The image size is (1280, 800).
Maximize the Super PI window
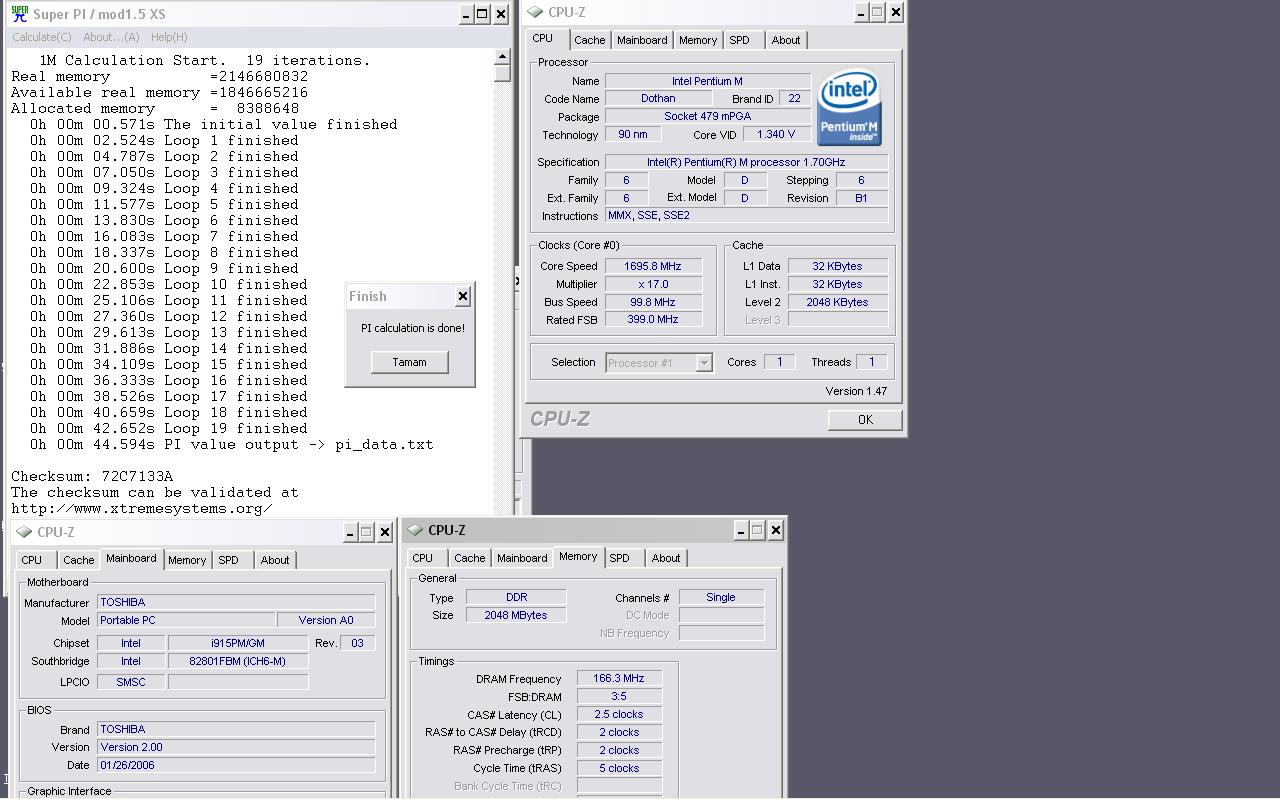point(482,13)
